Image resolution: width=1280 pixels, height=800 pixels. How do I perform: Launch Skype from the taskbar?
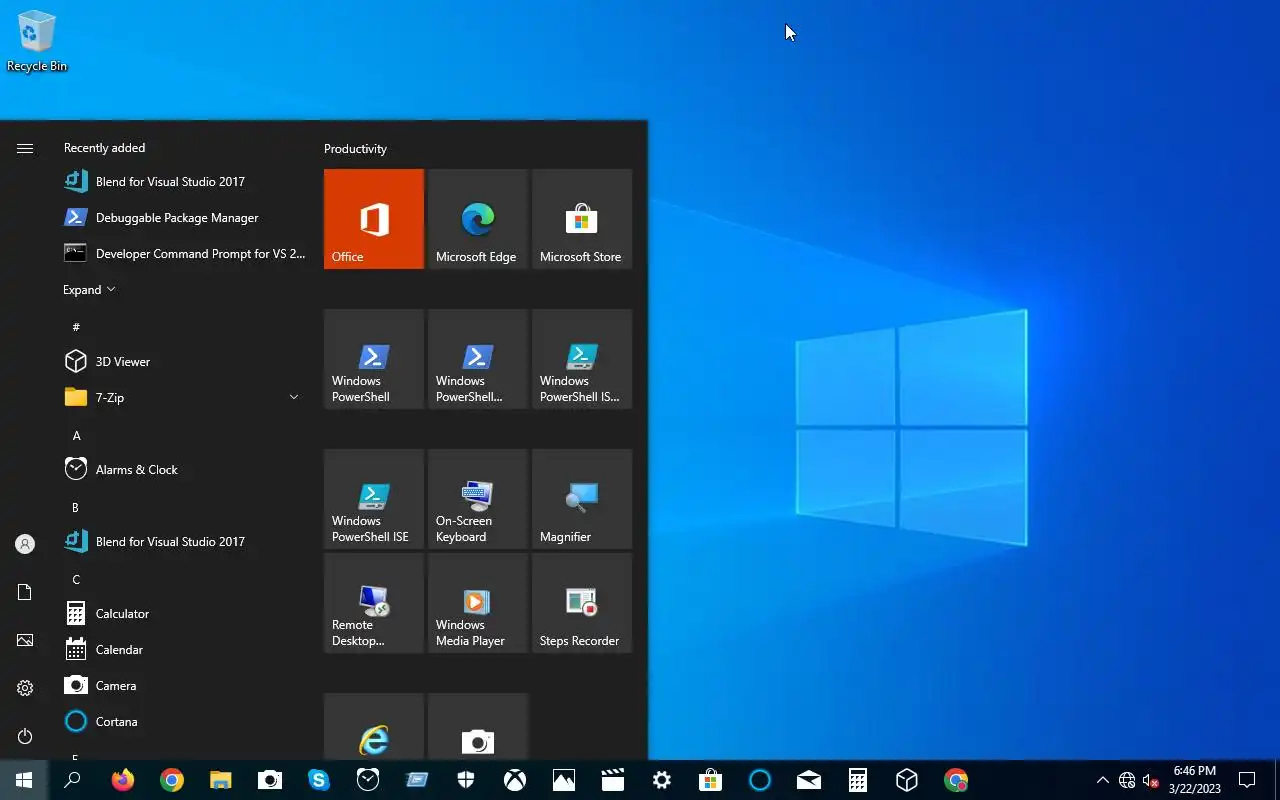click(x=319, y=780)
